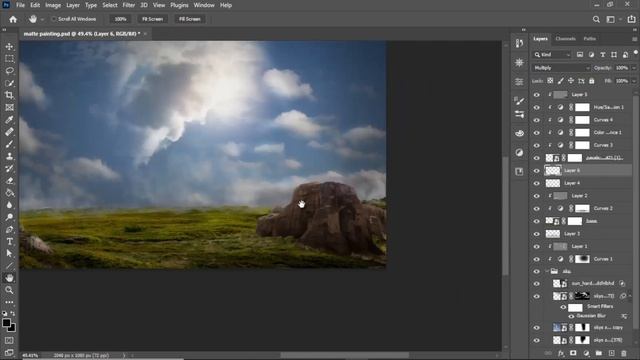Select the Zoom tool in toolbar
Viewport: 640px width, 360px height.
(9, 290)
